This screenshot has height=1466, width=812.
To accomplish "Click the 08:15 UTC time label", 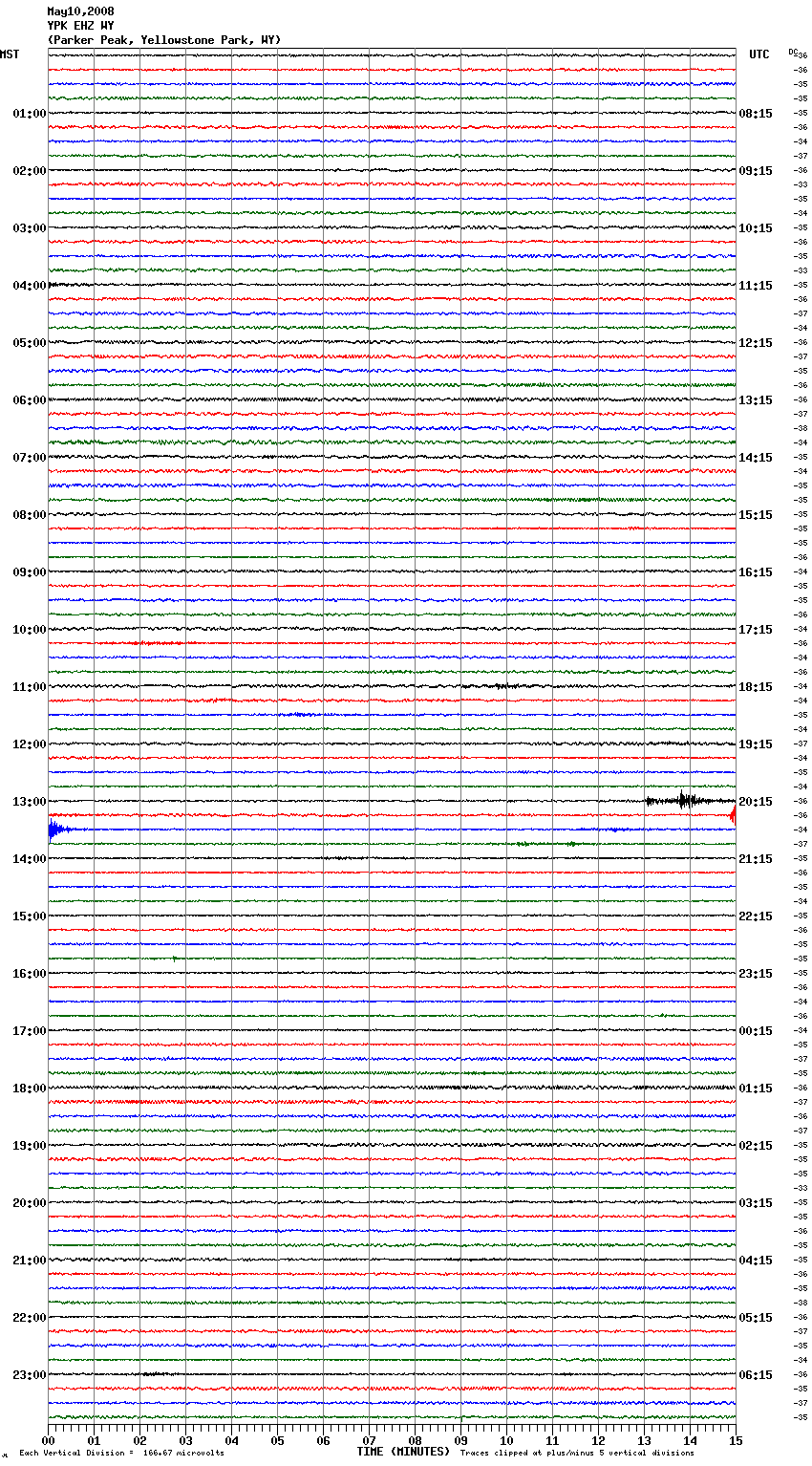I will (x=756, y=114).
